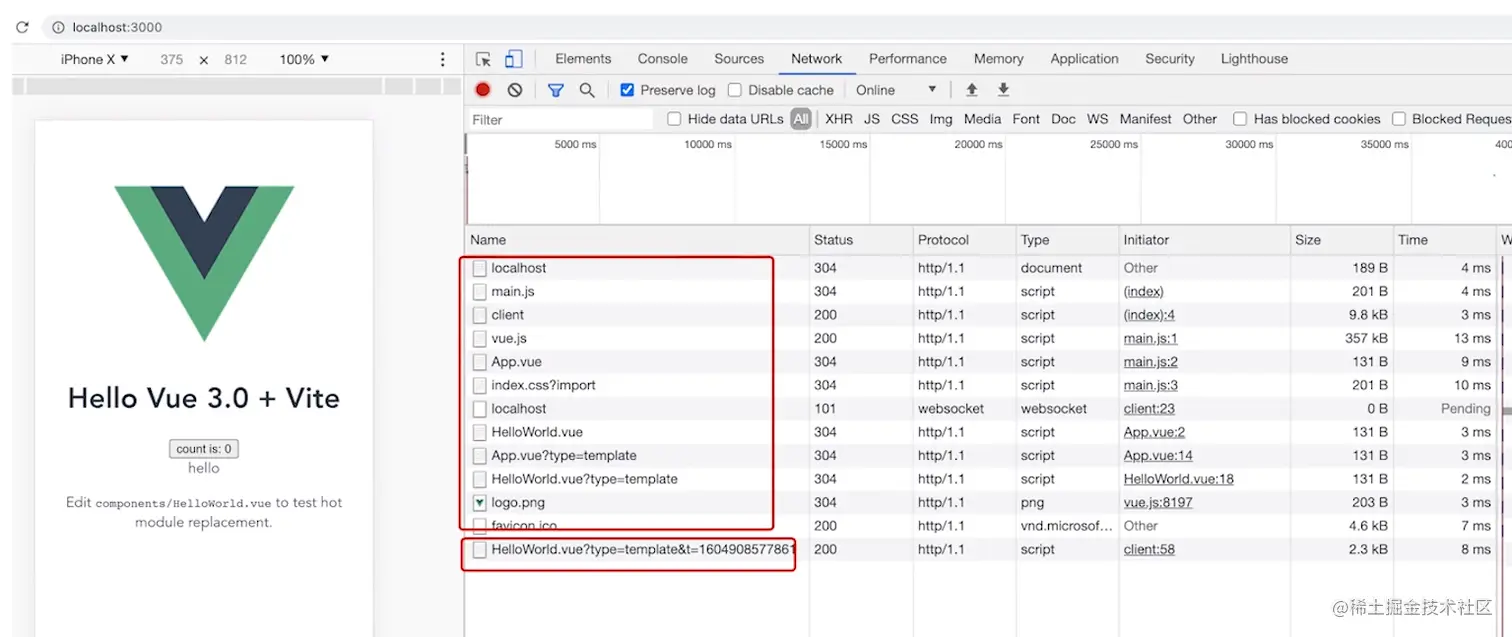The width and height of the screenshot is (1512, 637).
Task: Select the inspect element picker icon
Action: tap(484, 59)
